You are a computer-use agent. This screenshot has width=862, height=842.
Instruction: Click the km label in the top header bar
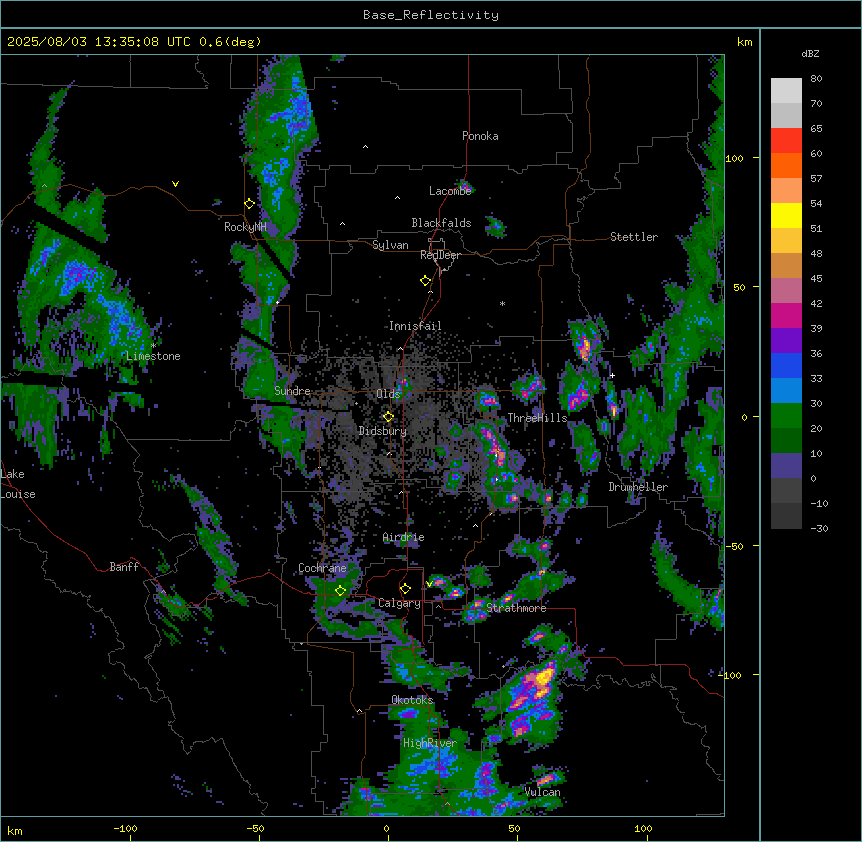(744, 42)
